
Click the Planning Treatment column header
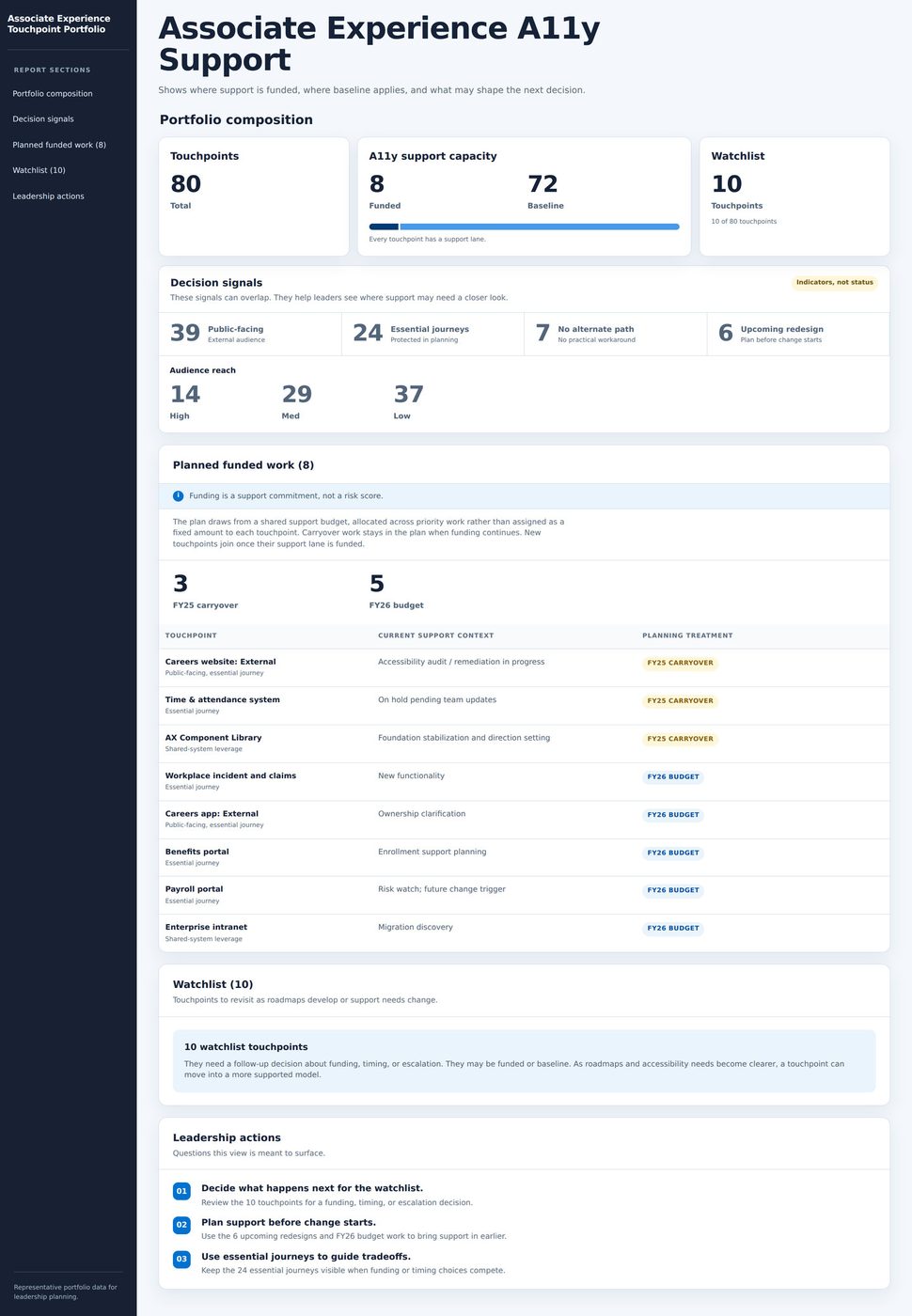pos(687,635)
